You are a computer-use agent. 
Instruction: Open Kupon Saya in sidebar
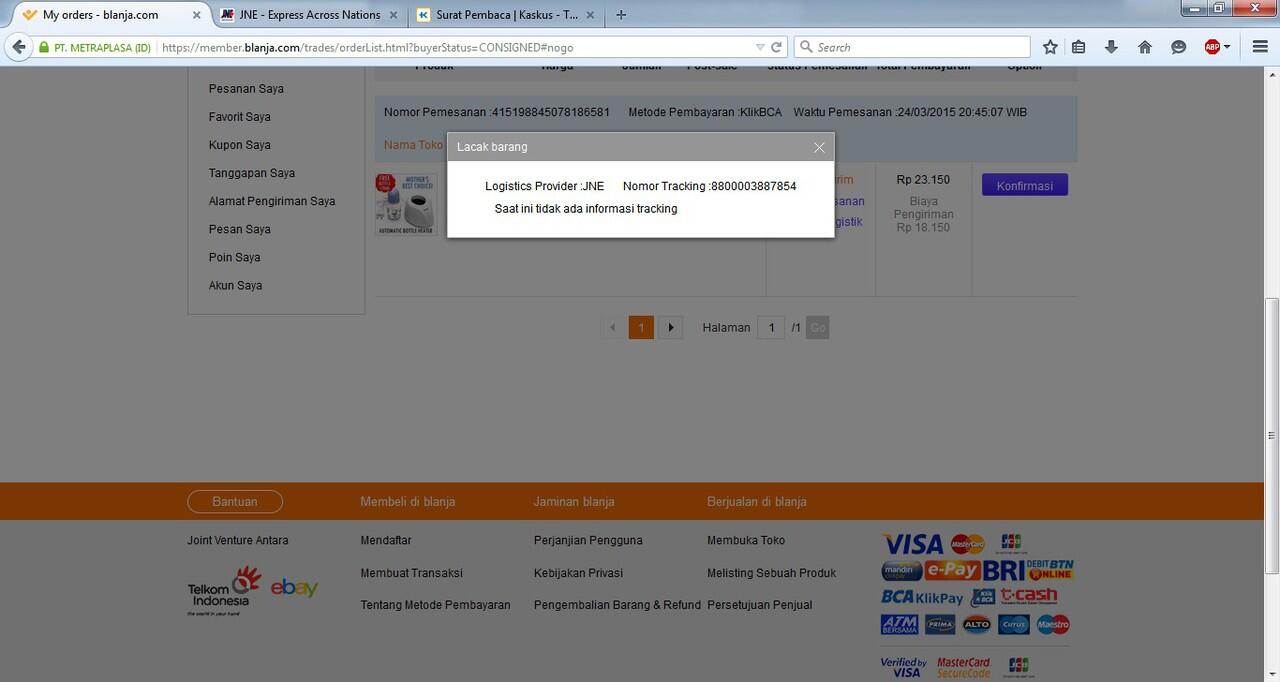point(240,145)
